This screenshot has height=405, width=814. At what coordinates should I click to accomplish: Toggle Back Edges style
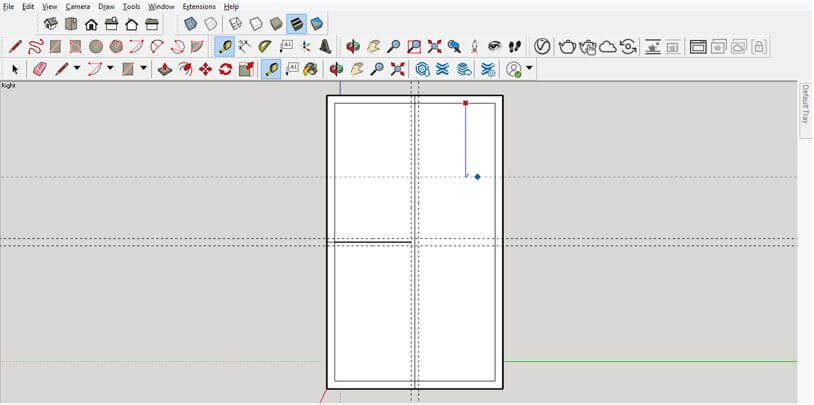210,24
